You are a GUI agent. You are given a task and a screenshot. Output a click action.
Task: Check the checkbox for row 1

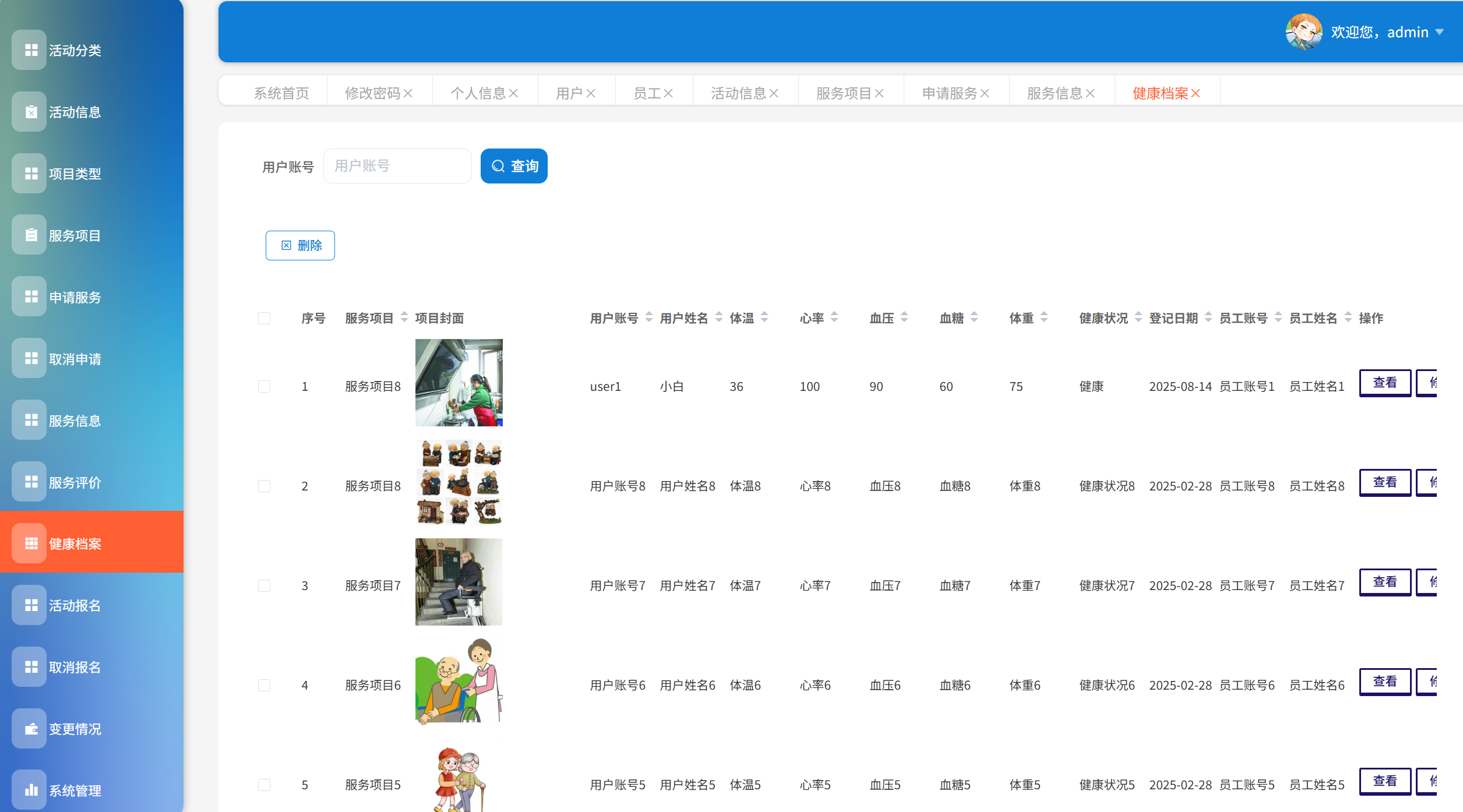[264, 386]
